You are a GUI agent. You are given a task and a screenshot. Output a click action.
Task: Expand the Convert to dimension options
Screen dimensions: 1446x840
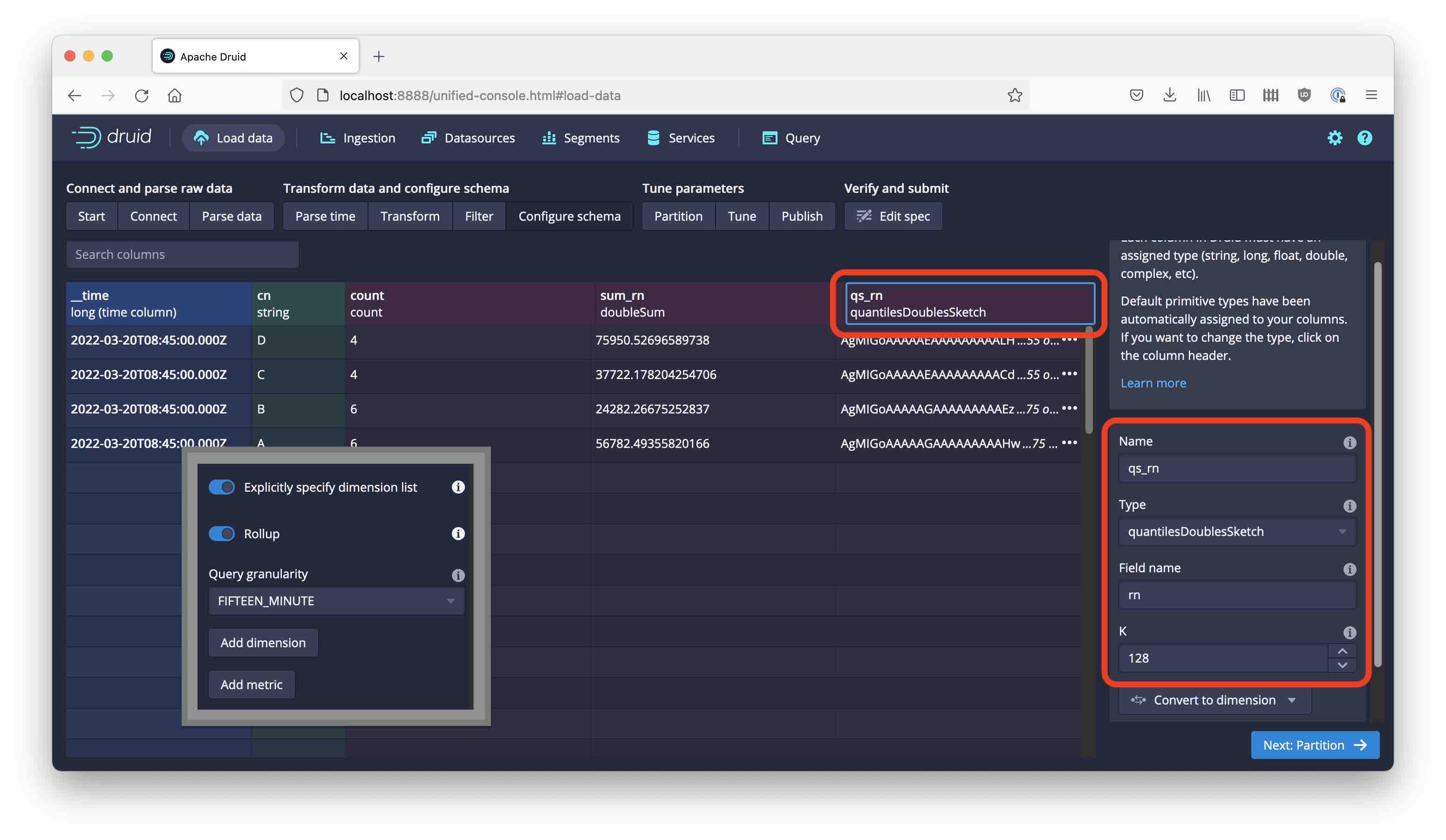[1213, 700]
